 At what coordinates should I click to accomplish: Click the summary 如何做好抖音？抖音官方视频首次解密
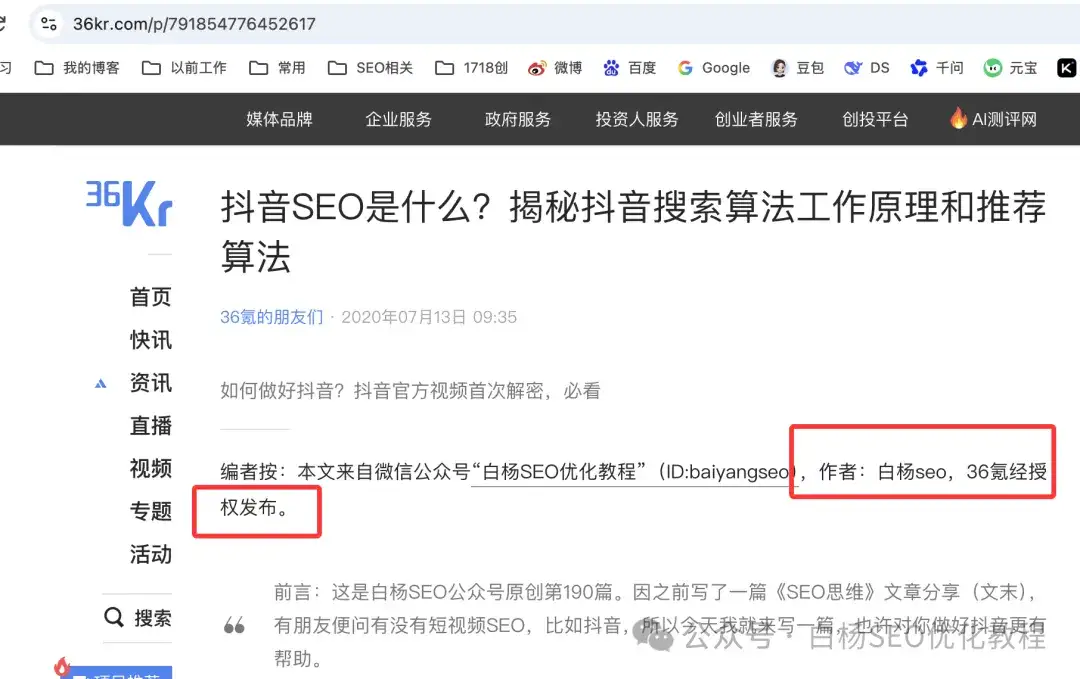pos(410,391)
